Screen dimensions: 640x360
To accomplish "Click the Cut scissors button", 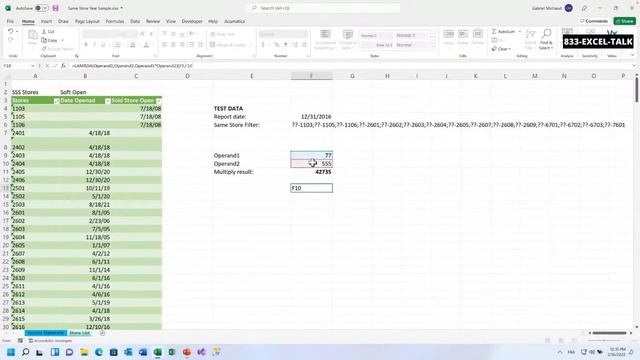I will (x=48, y=31).
